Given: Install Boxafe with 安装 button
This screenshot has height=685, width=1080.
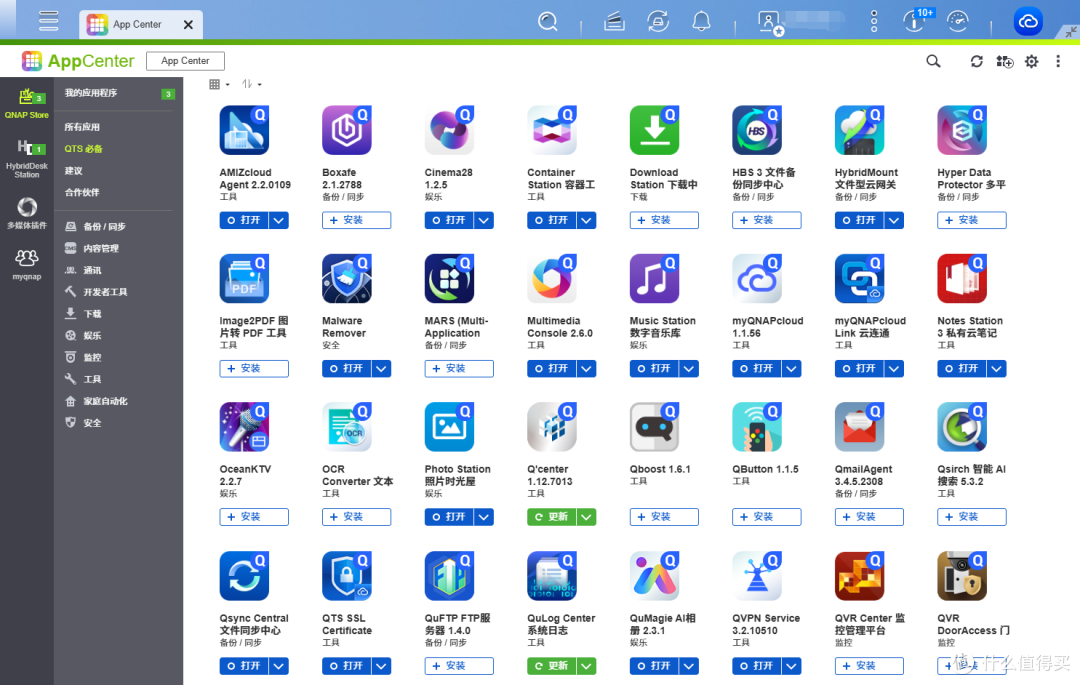Looking at the screenshot, I should (356, 220).
